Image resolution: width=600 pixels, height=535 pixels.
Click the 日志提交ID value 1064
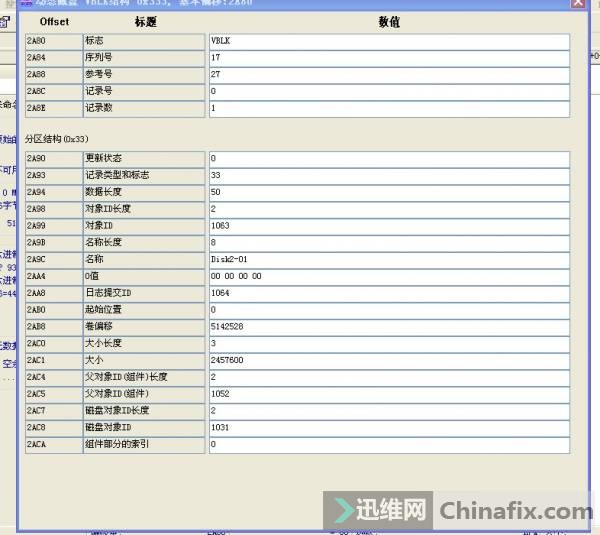(390, 294)
